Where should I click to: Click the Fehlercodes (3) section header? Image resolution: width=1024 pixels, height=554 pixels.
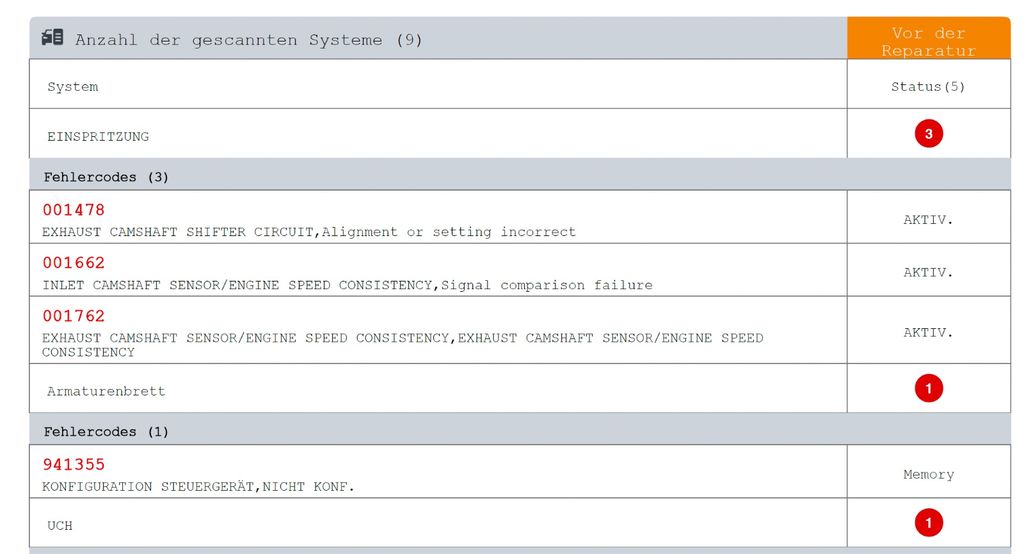520,176
